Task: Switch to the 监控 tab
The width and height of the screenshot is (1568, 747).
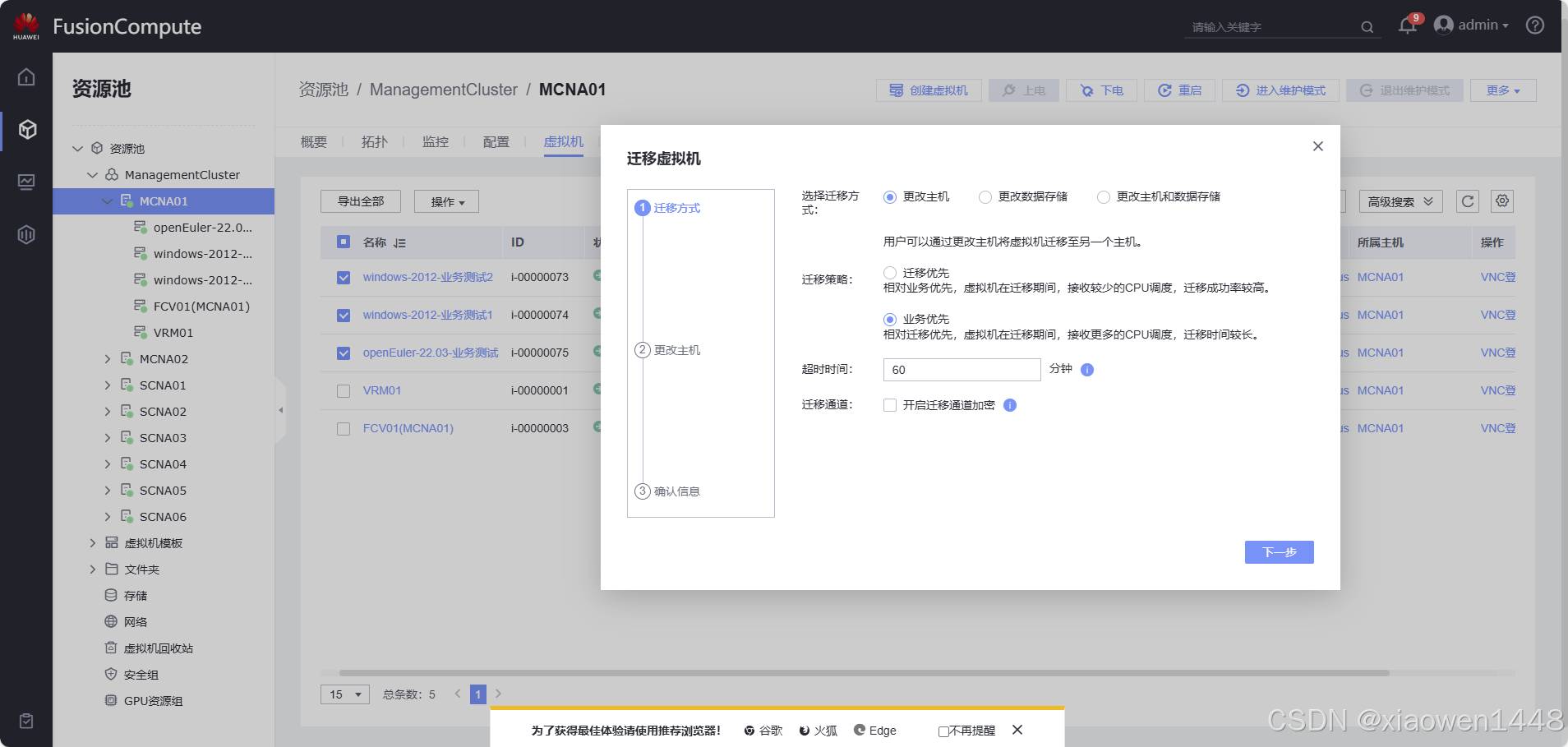Action: pos(435,142)
